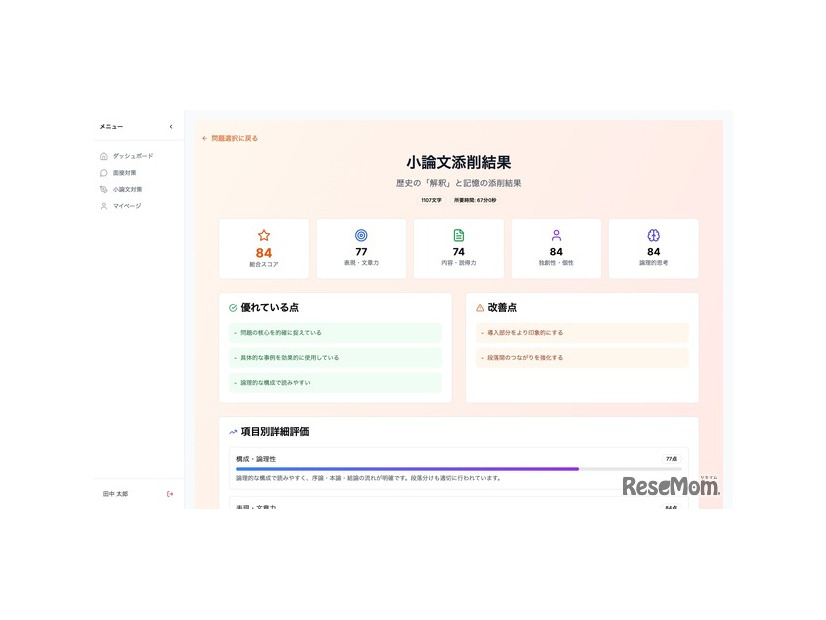Click the target icon on 表現・文章力 card
826x620 pixels.
[x=361, y=235]
